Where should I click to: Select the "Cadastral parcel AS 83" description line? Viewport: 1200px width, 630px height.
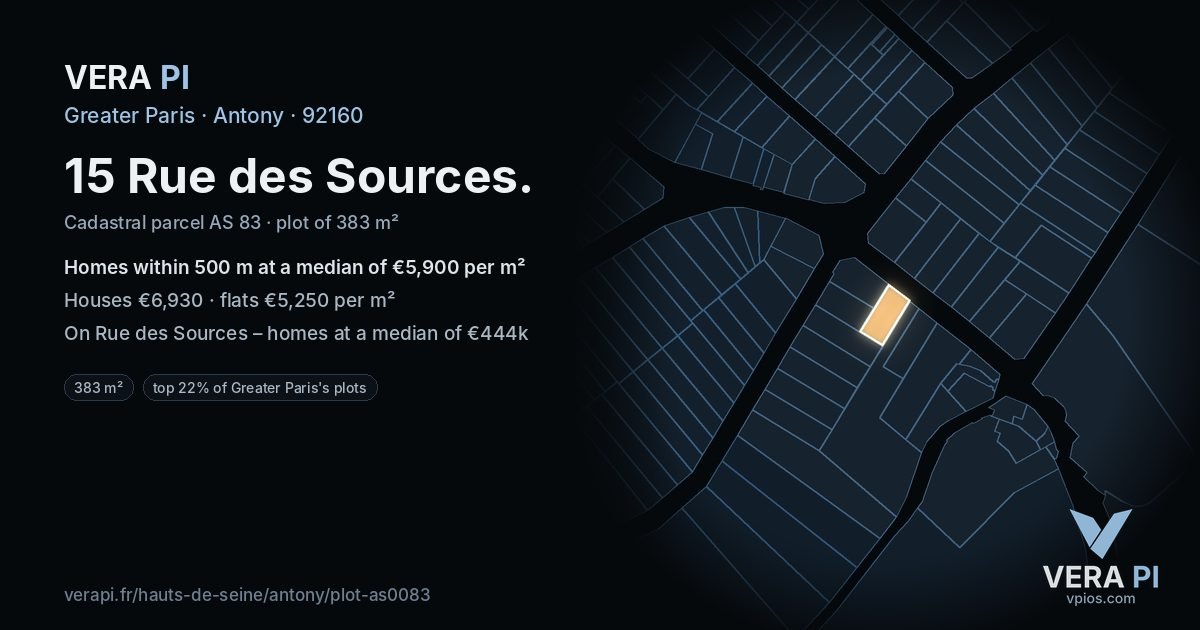[232, 222]
